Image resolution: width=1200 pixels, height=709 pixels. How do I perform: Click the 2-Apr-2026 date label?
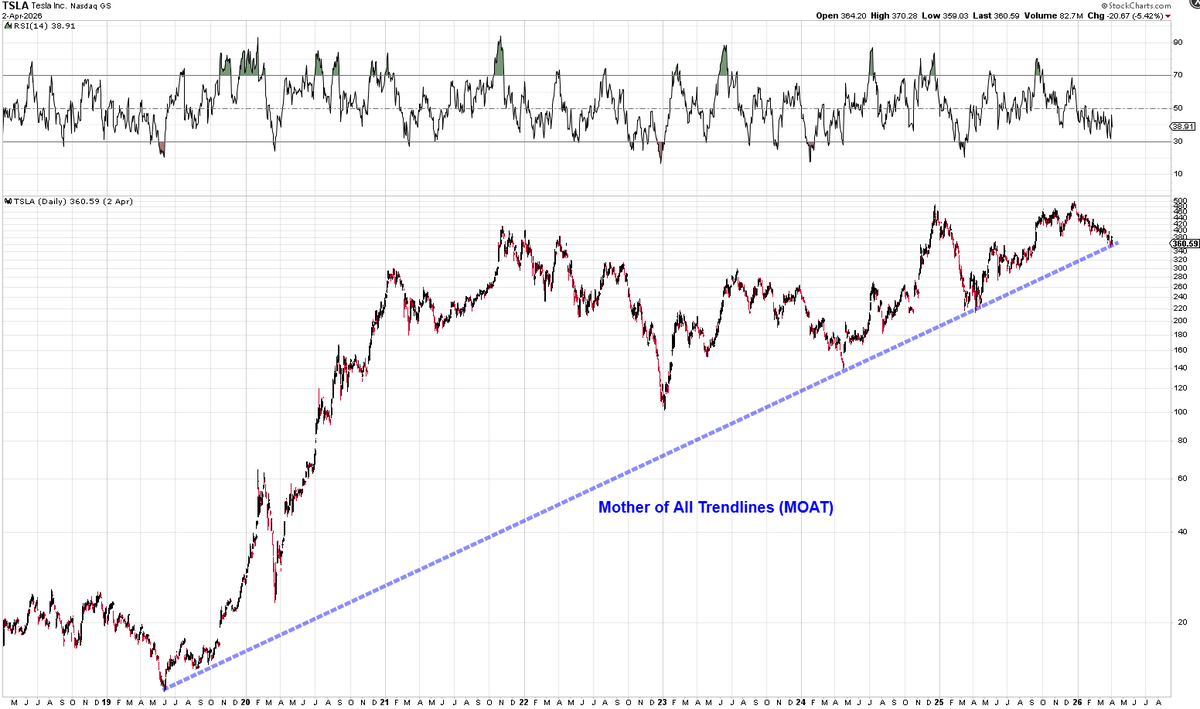click(x=20, y=16)
